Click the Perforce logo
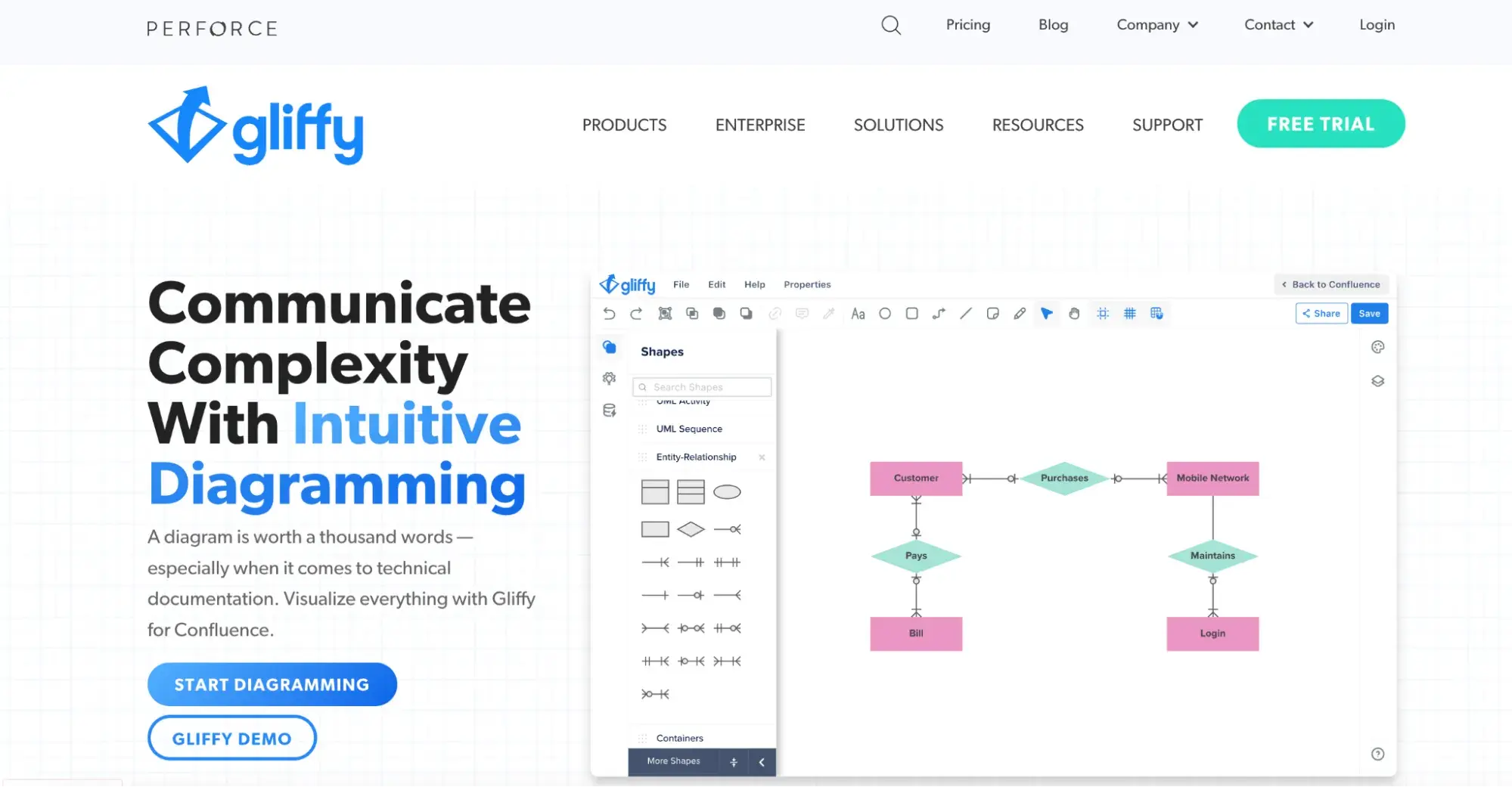 click(x=213, y=29)
